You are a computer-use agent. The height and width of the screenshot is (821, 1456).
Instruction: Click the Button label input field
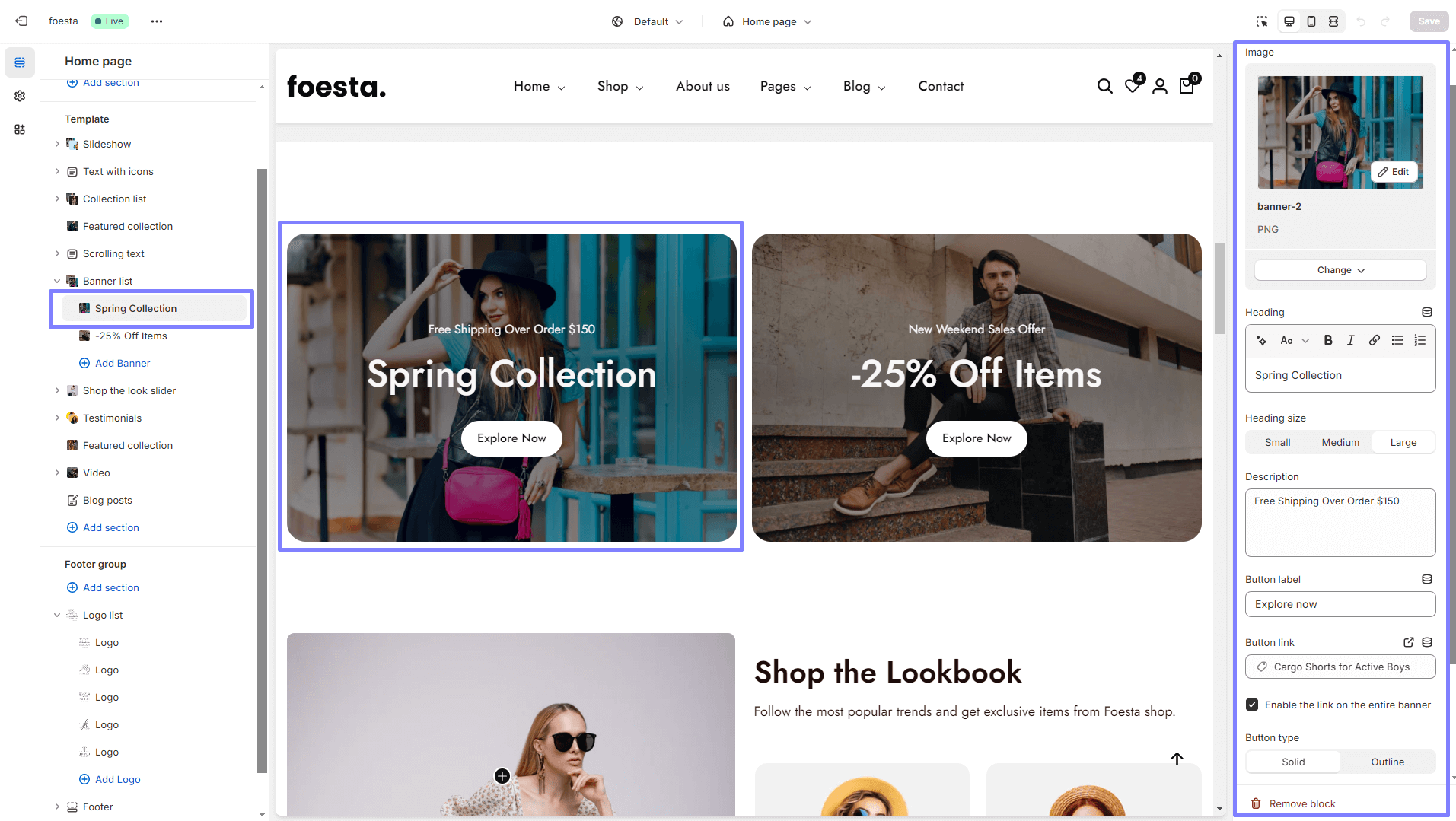pyautogui.click(x=1340, y=604)
